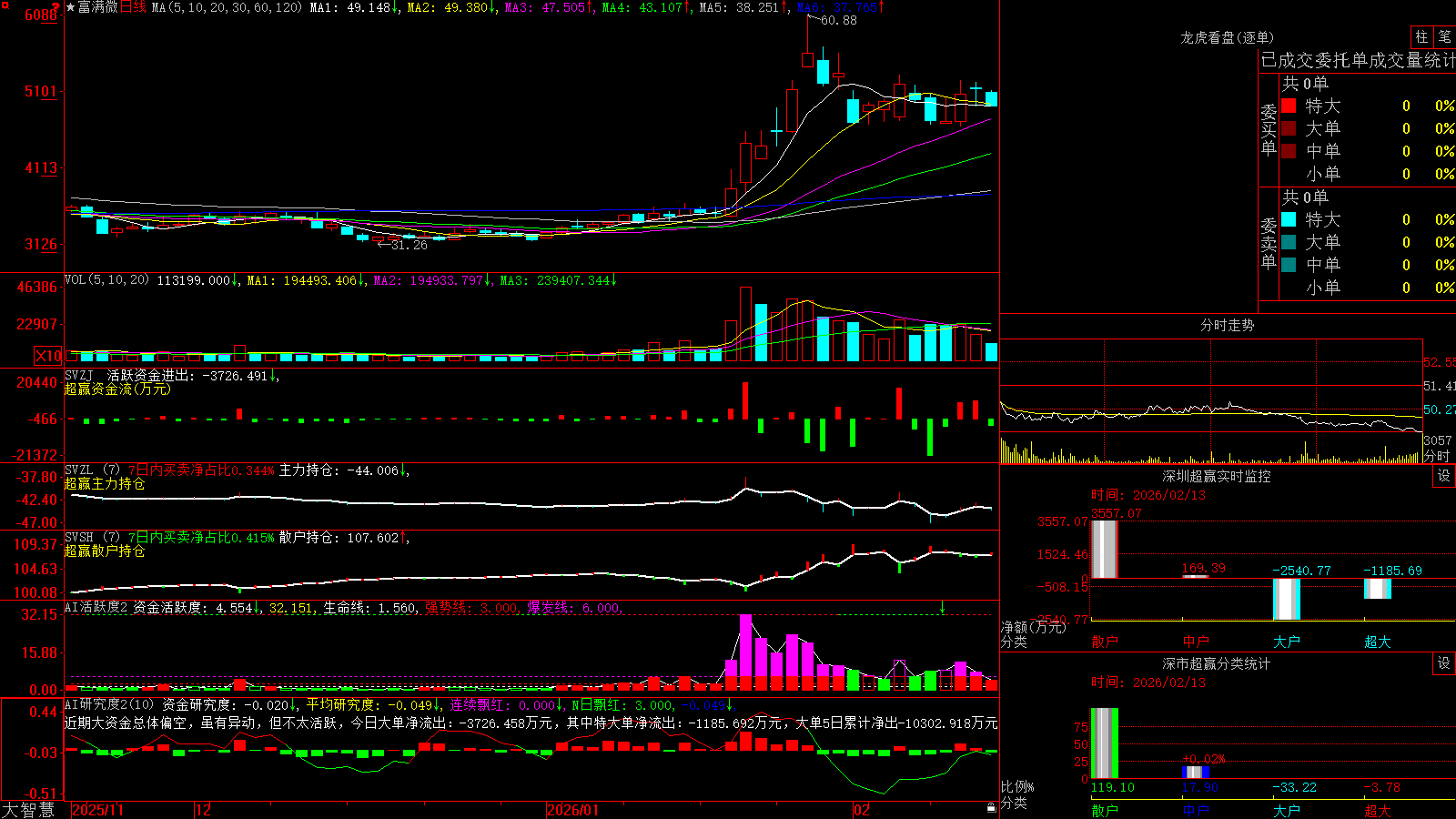
Task: Click the 龙虎看盘(逐单) panel title
Action: click(1228, 37)
